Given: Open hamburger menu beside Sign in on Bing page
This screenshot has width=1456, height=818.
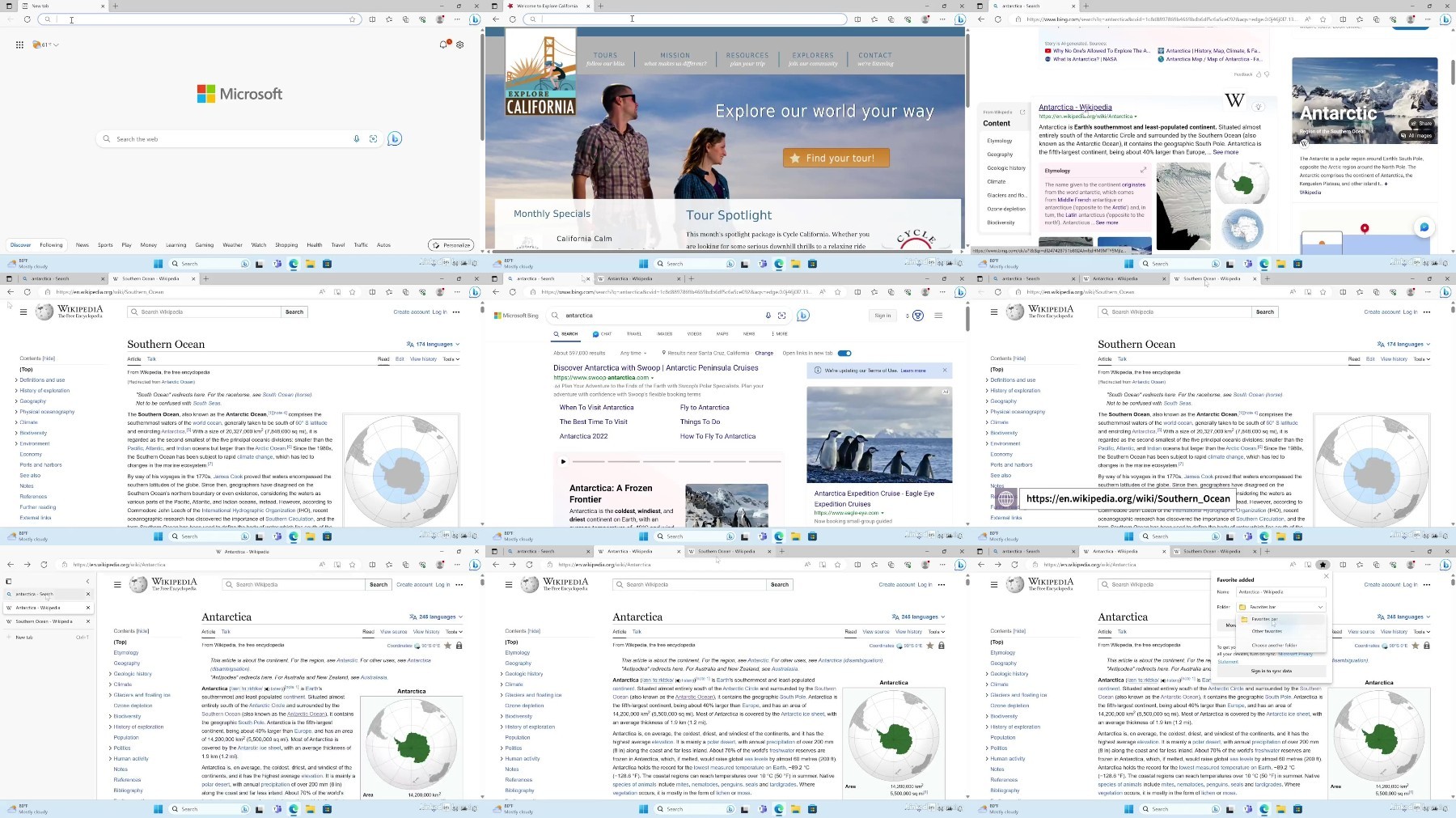Looking at the screenshot, I should coord(938,316).
